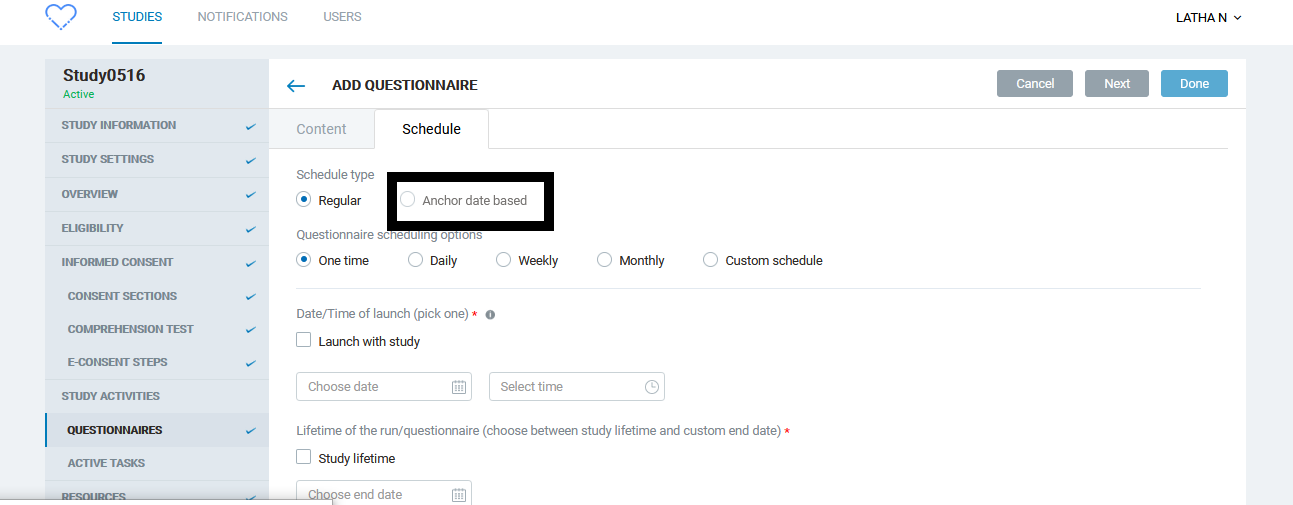The height and width of the screenshot is (505, 1293).
Task: Open Study Activities section
Action: click(157, 396)
